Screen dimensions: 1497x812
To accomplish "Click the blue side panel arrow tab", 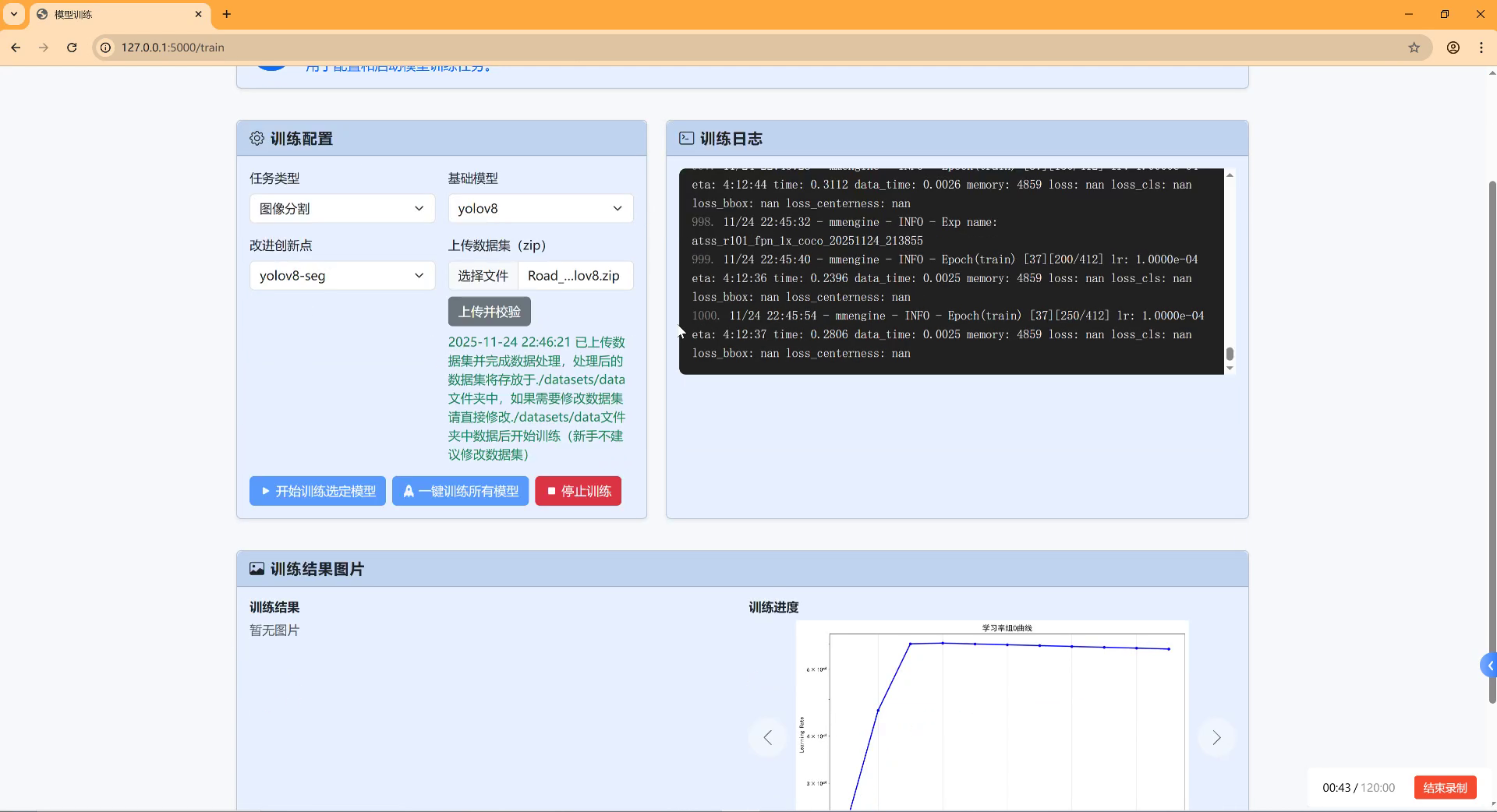I will 1489,665.
